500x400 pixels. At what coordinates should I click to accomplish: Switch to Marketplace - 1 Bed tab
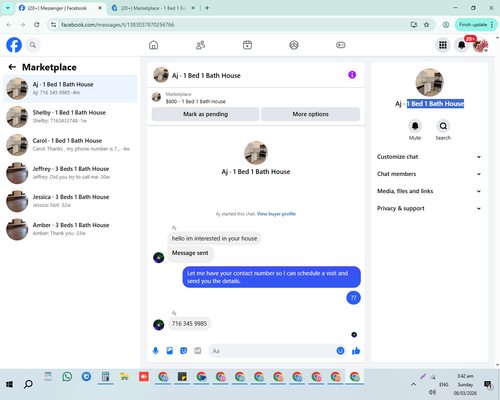(153, 8)
